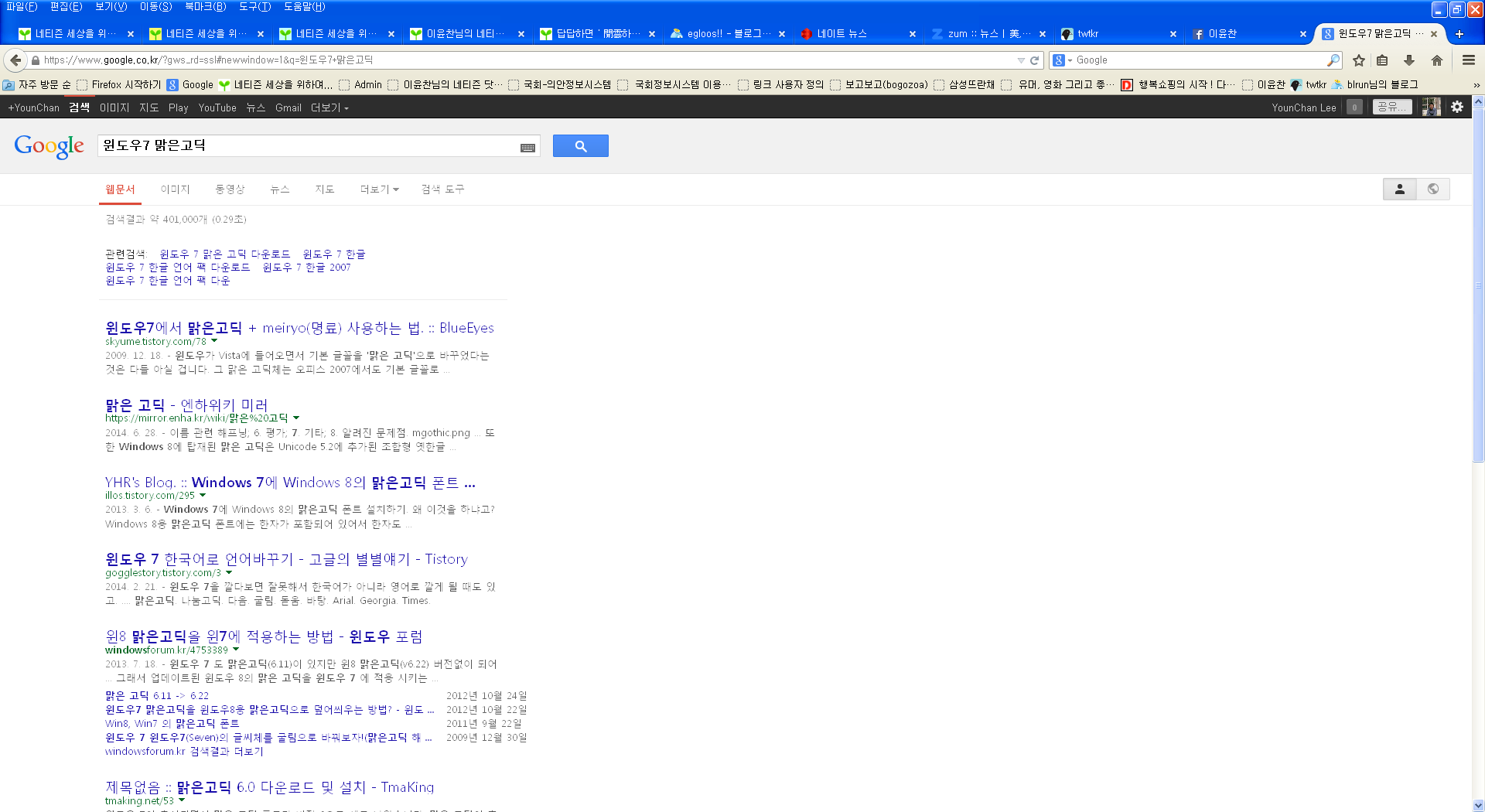Viewport: 1485px width, 812px height.
Task: Bookmark this page with star icon
Action: 1359,60
